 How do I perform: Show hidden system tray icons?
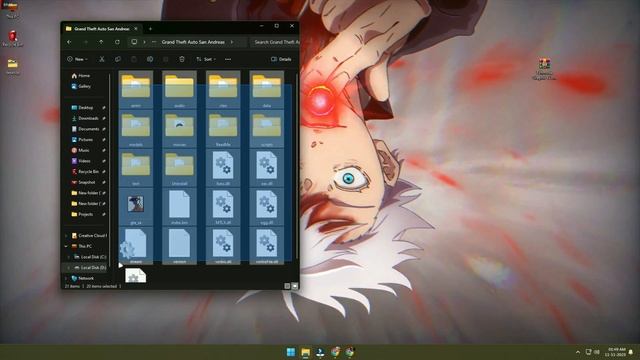(x=578, y=352)
